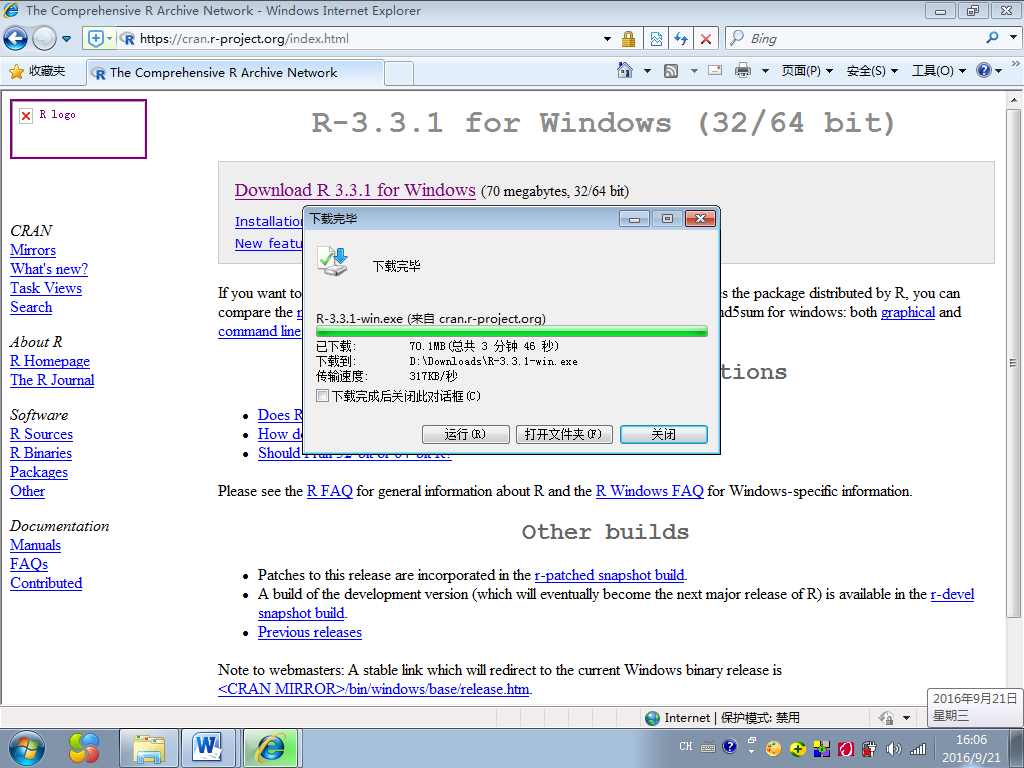
Task: Click the 关闭 button in download dialog
Action: click(664, 434)
